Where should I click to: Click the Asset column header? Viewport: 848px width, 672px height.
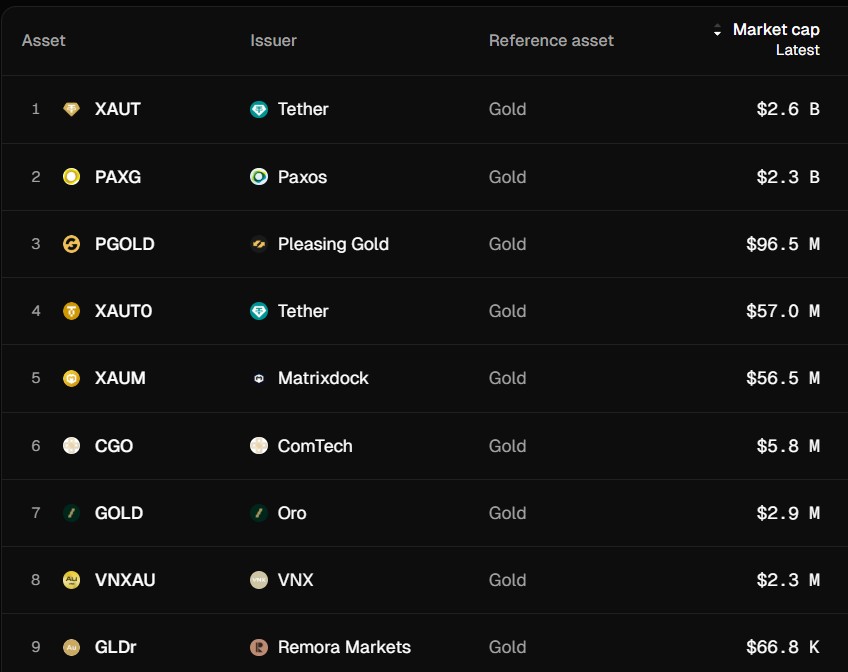pos(44,41)
